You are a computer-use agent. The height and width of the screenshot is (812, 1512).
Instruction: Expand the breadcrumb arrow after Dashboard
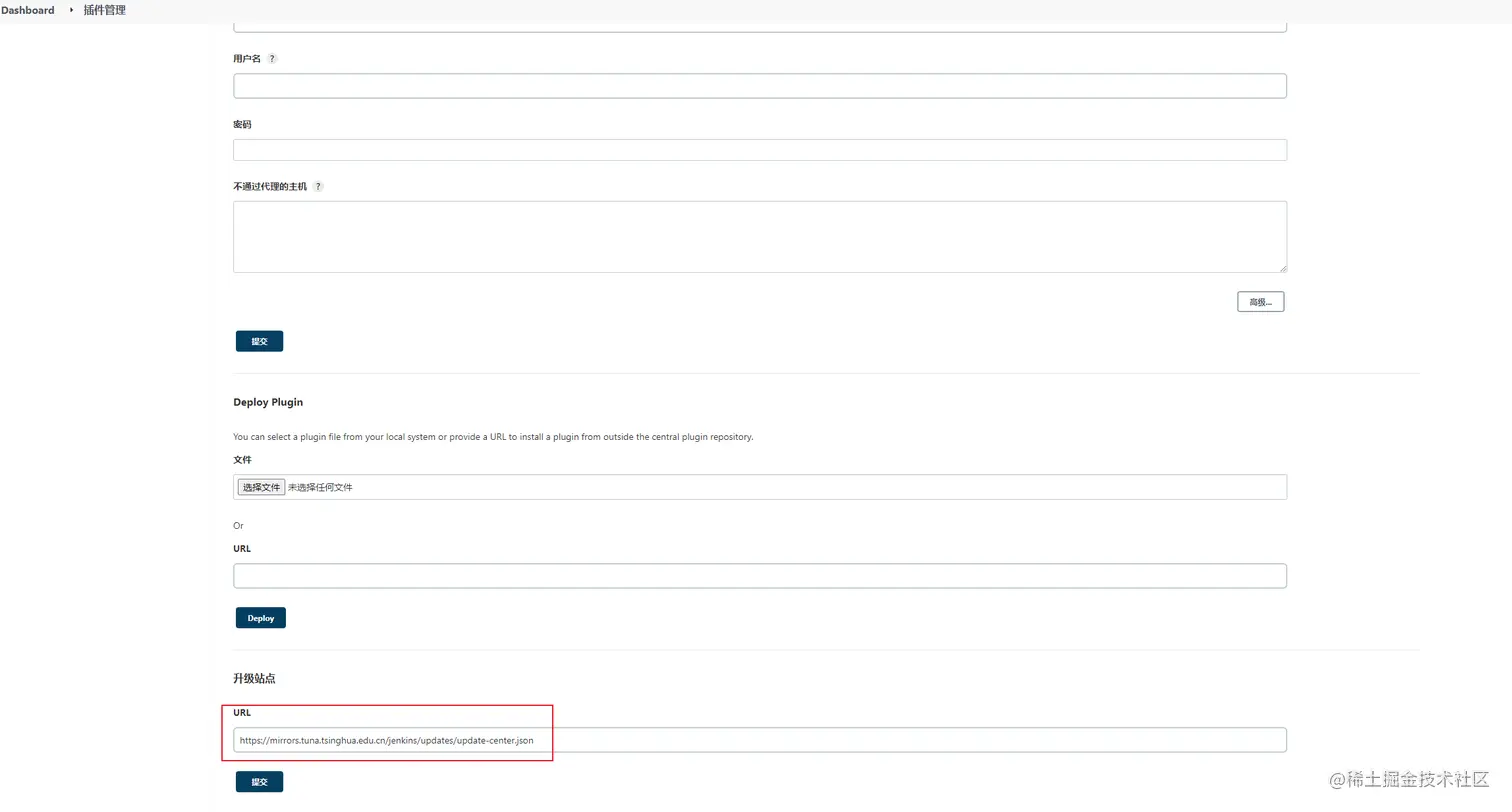(71, 10)
